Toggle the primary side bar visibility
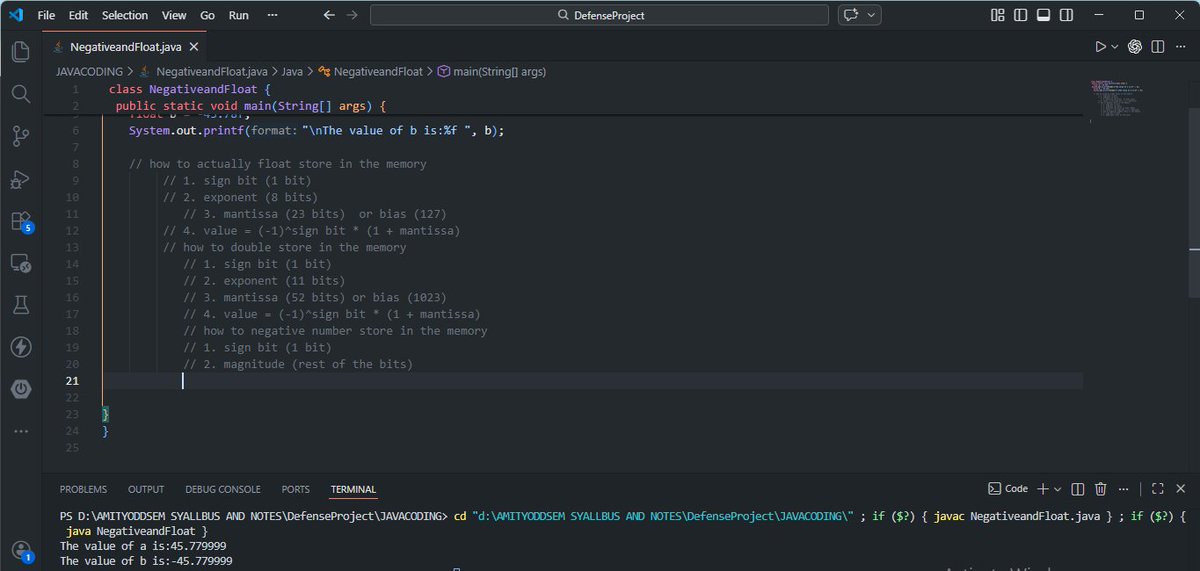 click(x=1020, y=15)
